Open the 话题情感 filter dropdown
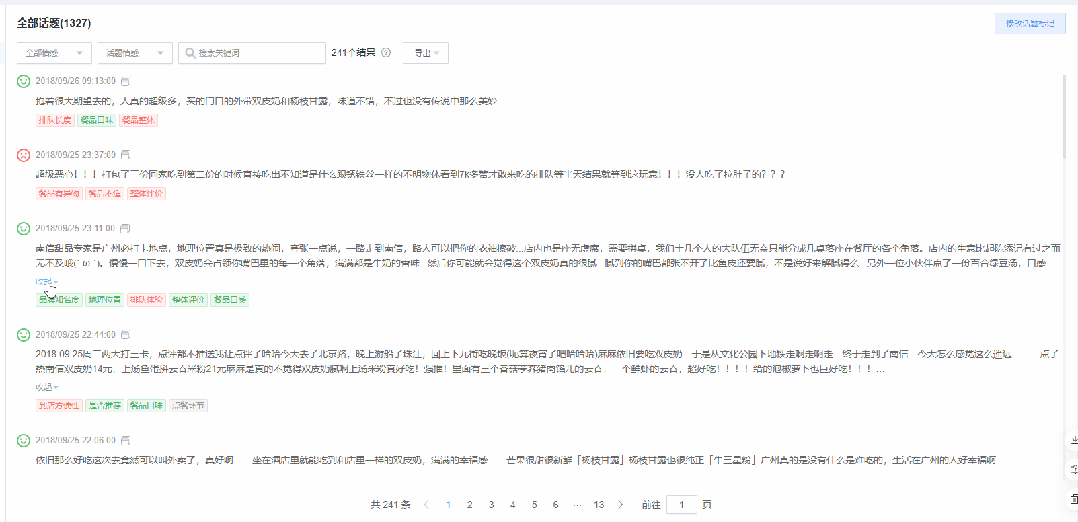 (135, 53)
